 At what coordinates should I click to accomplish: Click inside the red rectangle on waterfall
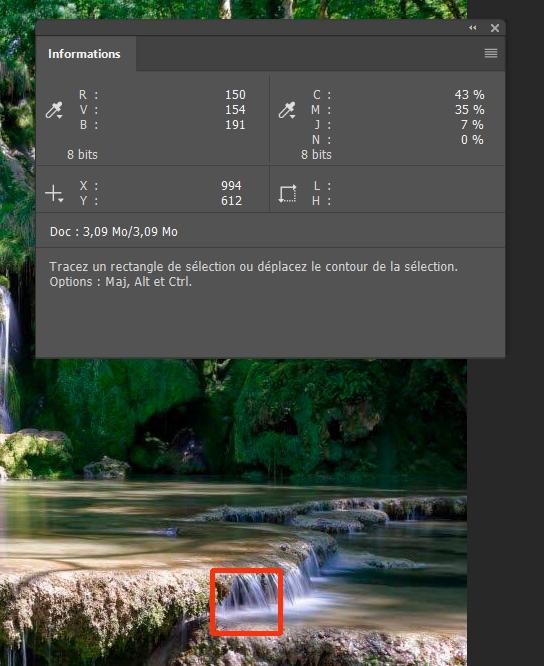point(247,601)
